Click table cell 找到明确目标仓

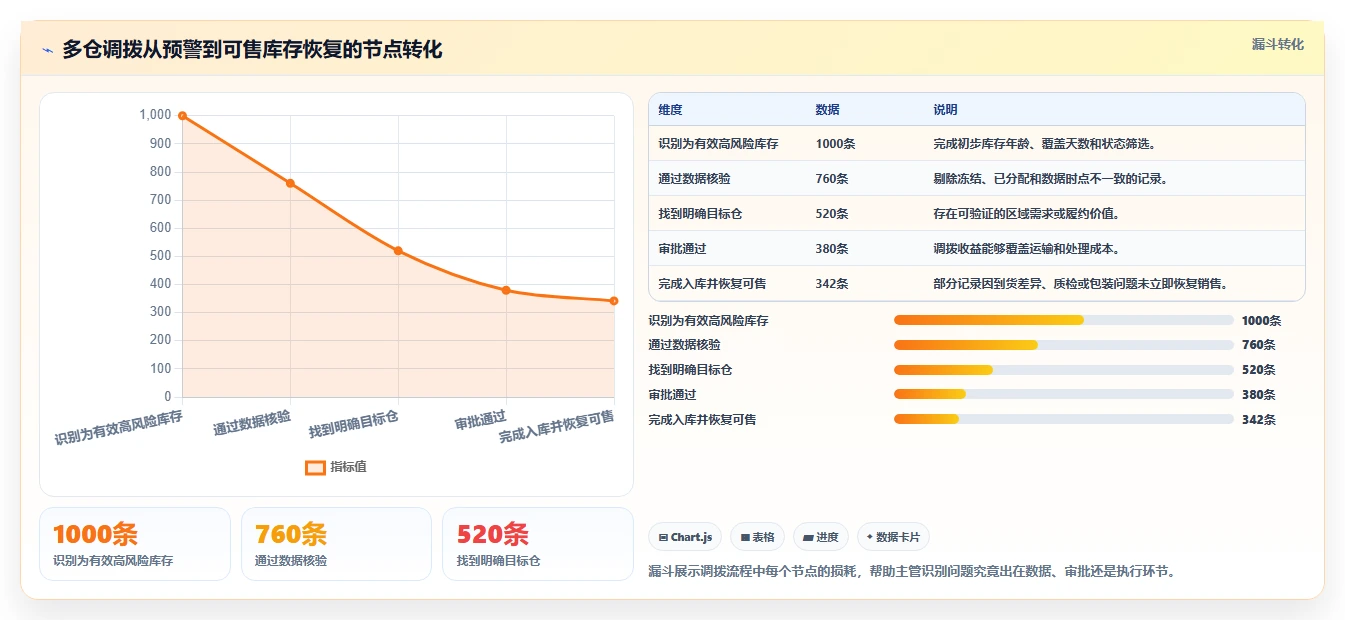click(x=700, y=214)
